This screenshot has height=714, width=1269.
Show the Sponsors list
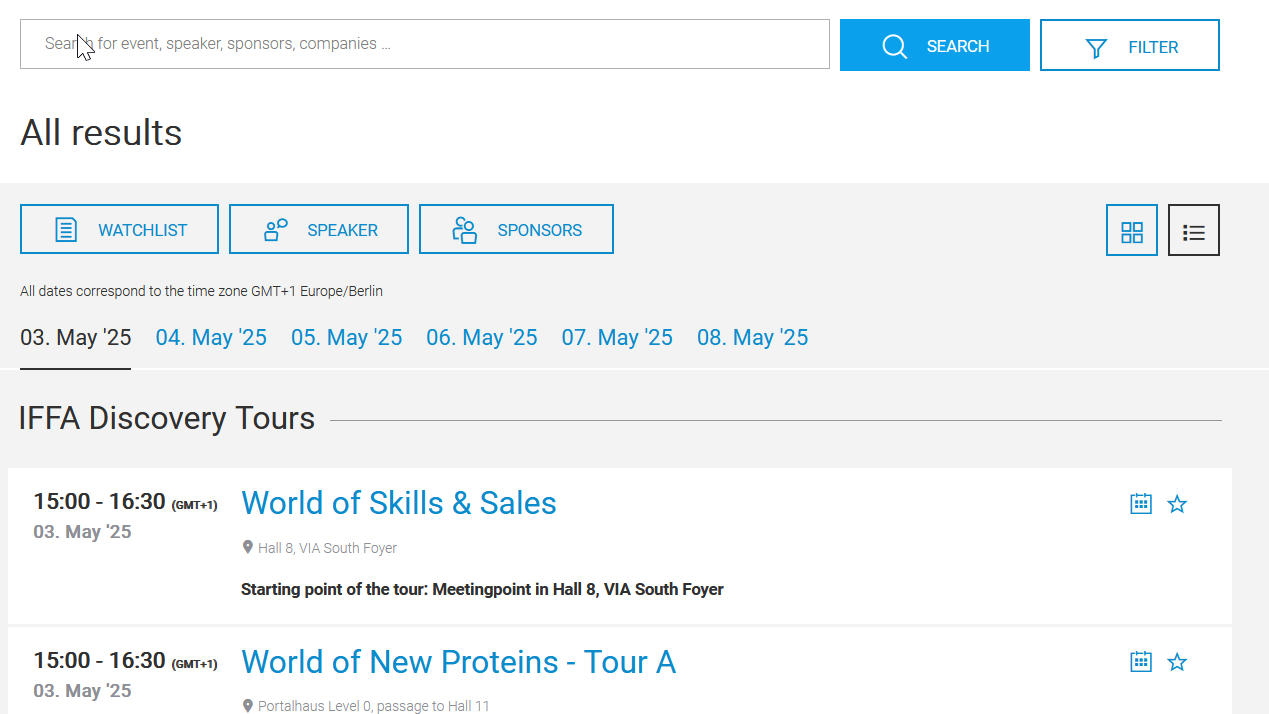click(516, 230)
